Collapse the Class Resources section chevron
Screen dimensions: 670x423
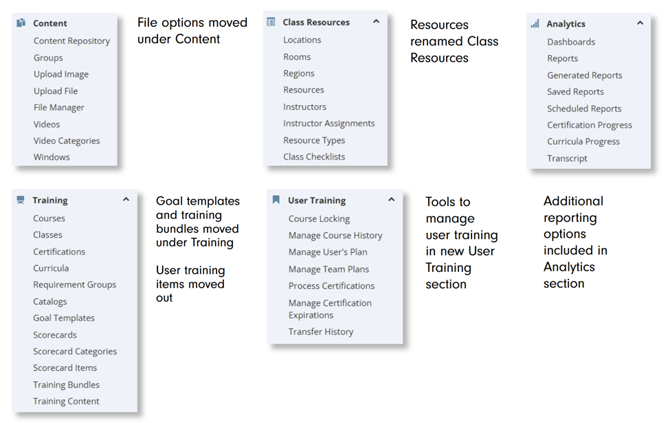coord(376,21)
